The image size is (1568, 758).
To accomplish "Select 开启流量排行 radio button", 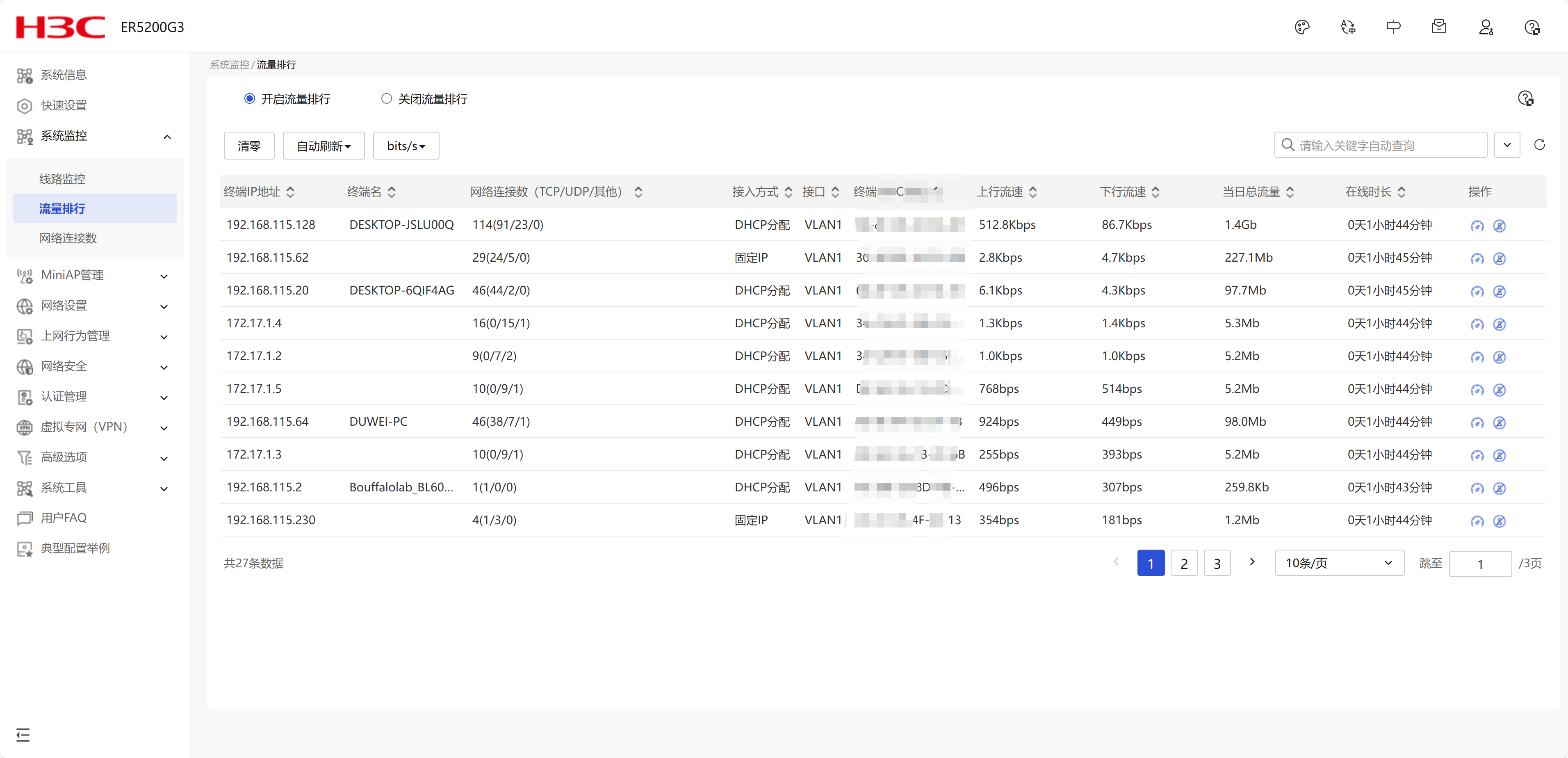I will 250,98.
